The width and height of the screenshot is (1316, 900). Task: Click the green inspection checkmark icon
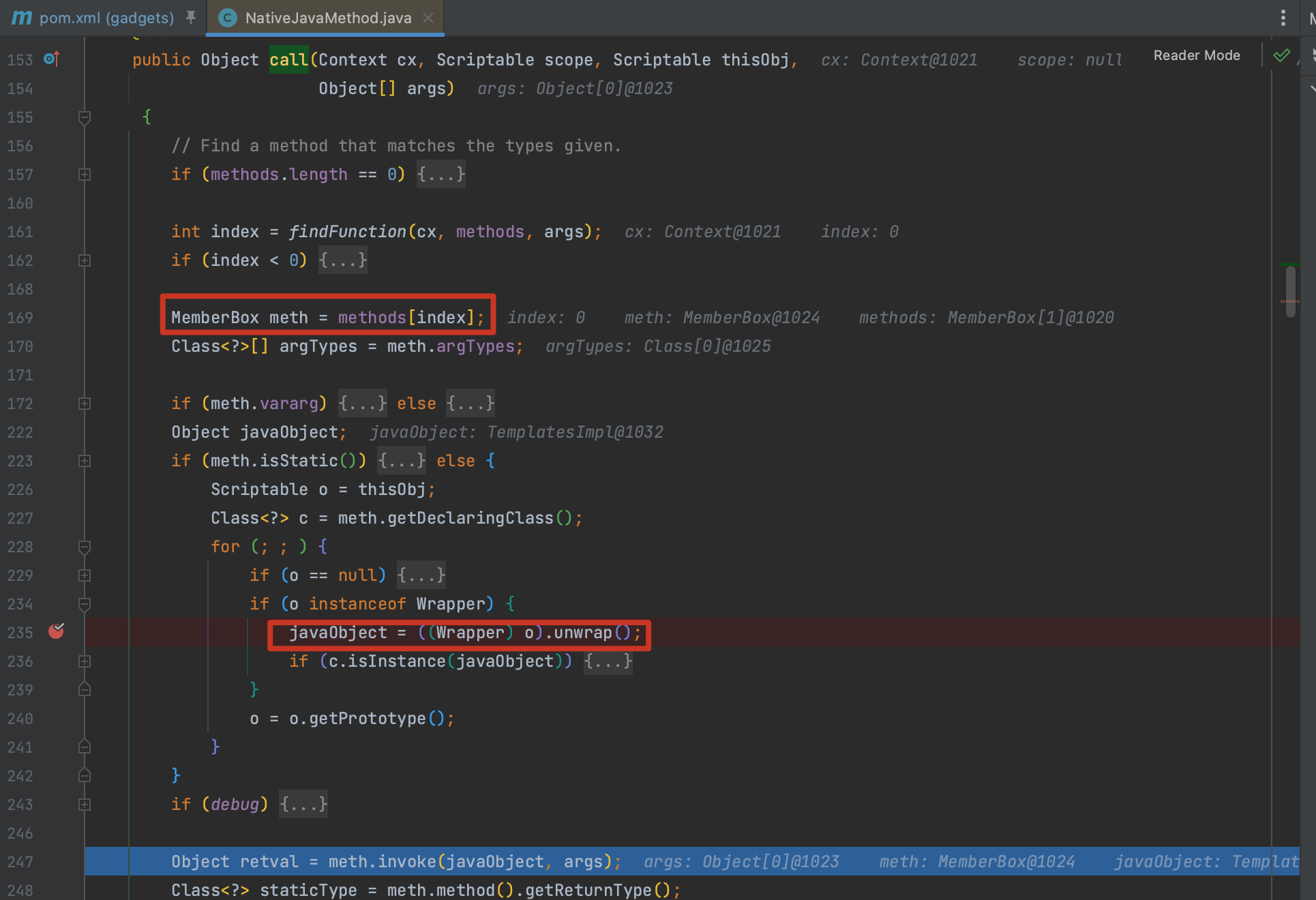point(1281,55)
